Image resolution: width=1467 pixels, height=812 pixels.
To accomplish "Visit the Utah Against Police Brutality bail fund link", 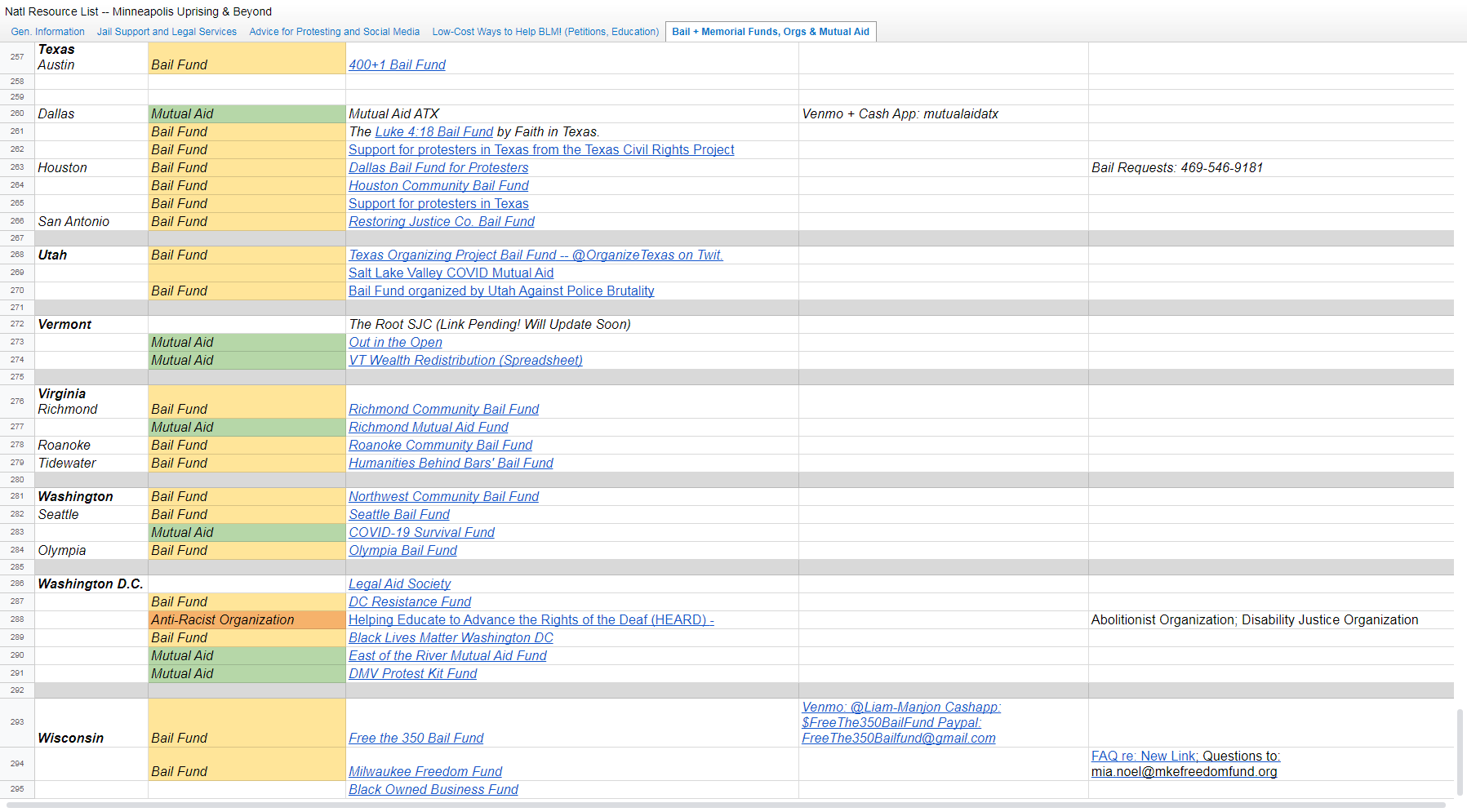I will click(x=501, y=291).
